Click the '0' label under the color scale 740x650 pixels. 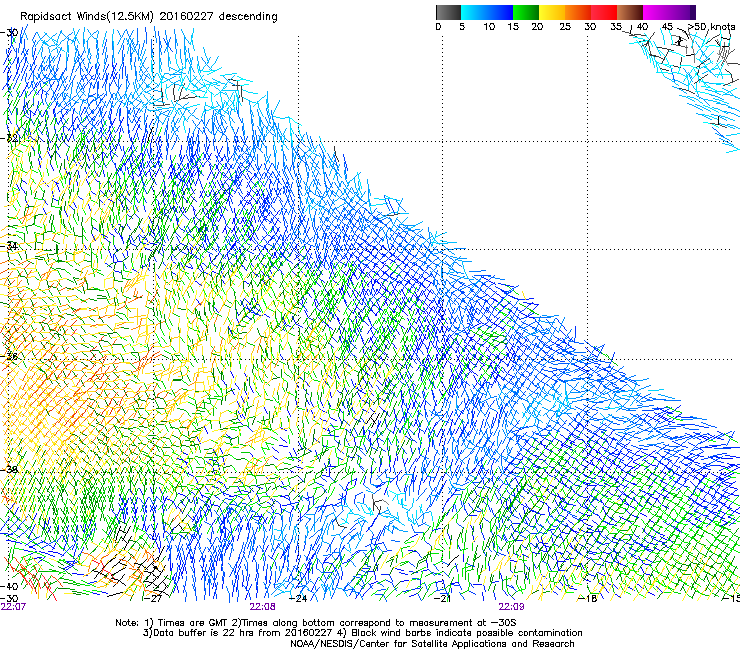click(x=438, y=27)
